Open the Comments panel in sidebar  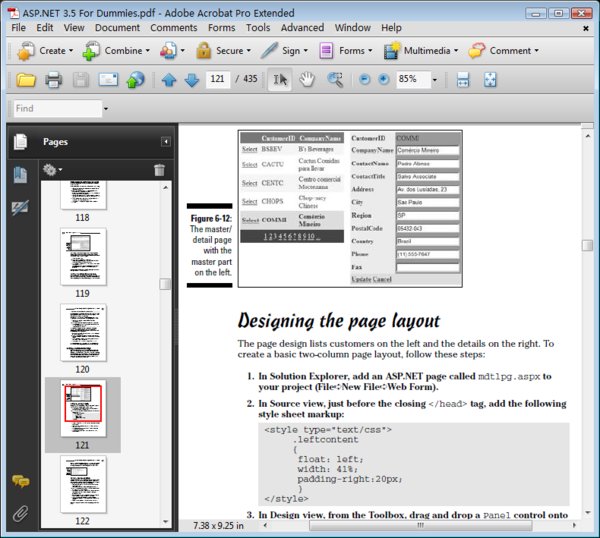tap(20, 482)
